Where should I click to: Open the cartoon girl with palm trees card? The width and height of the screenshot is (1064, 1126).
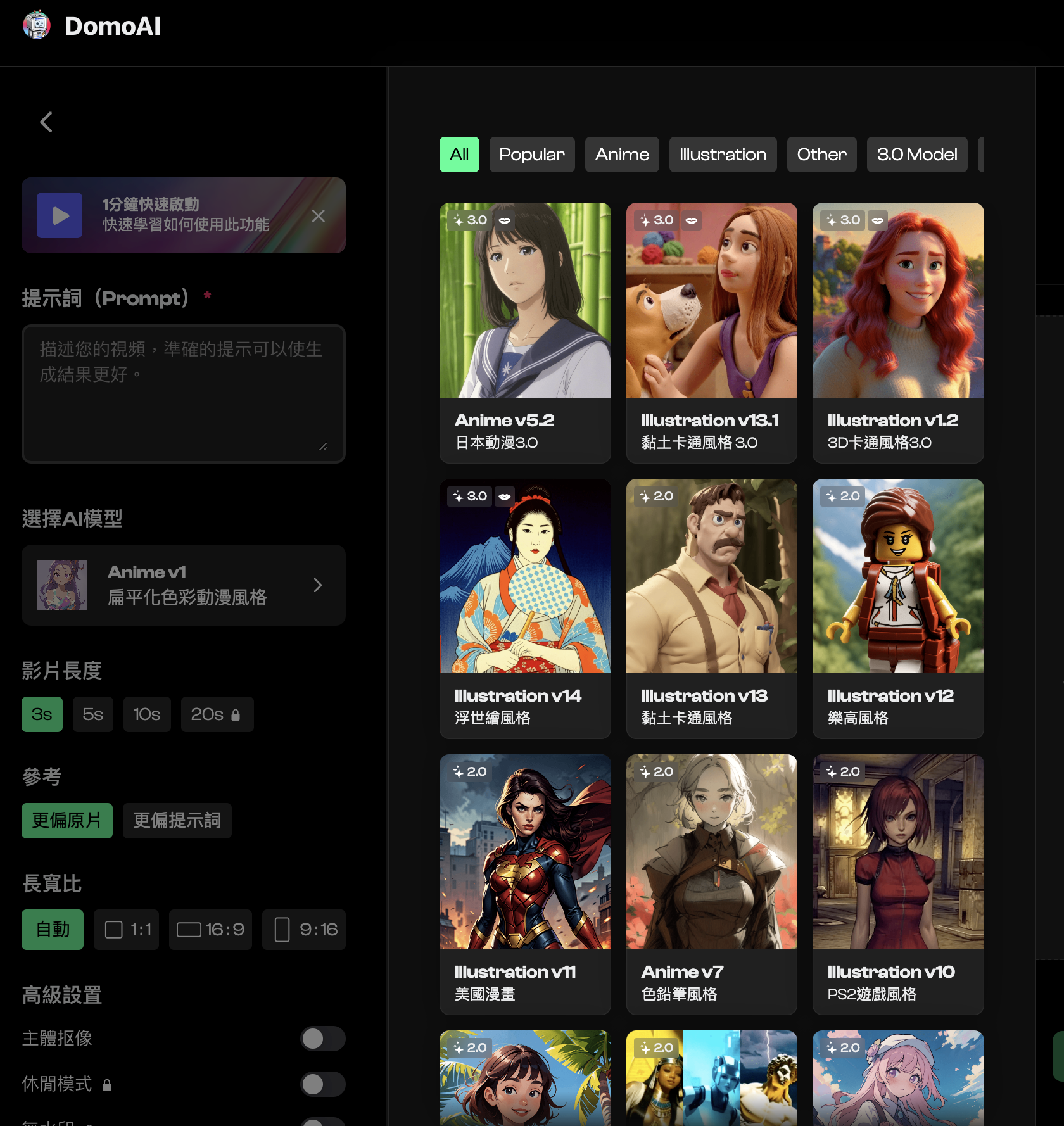[525, 1078]
